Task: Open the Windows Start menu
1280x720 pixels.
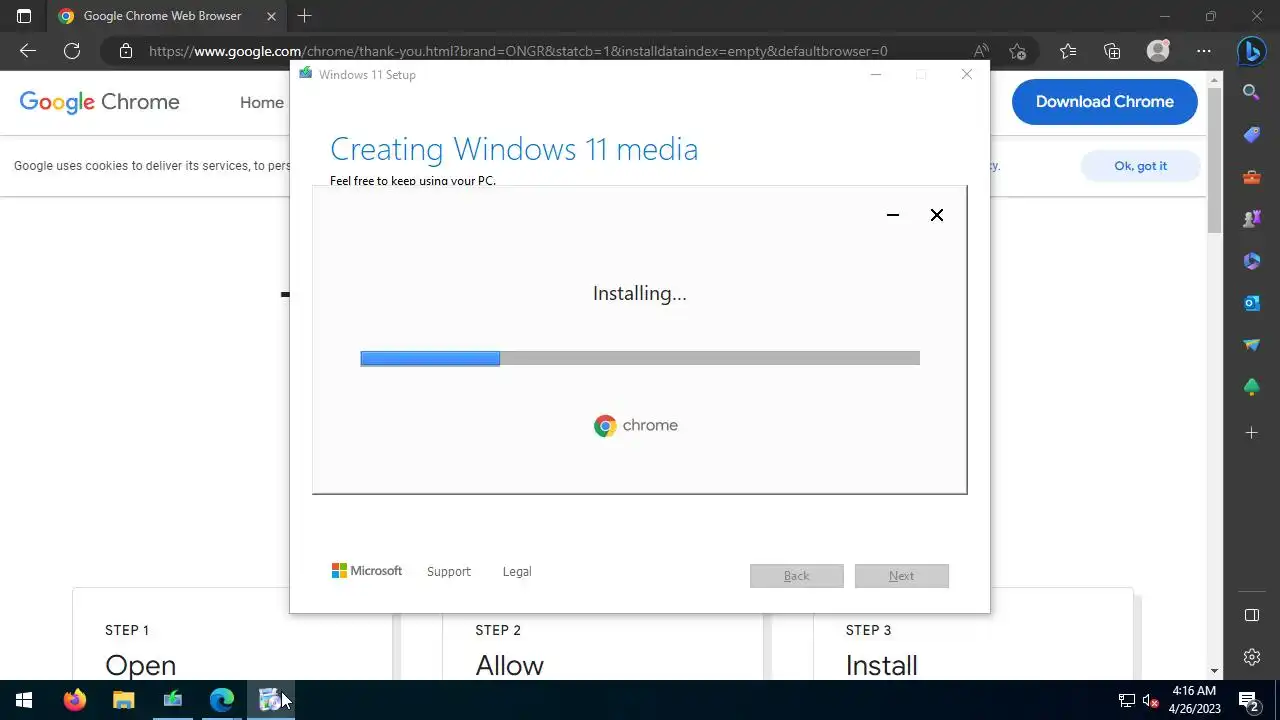Action: coord(24,700)
